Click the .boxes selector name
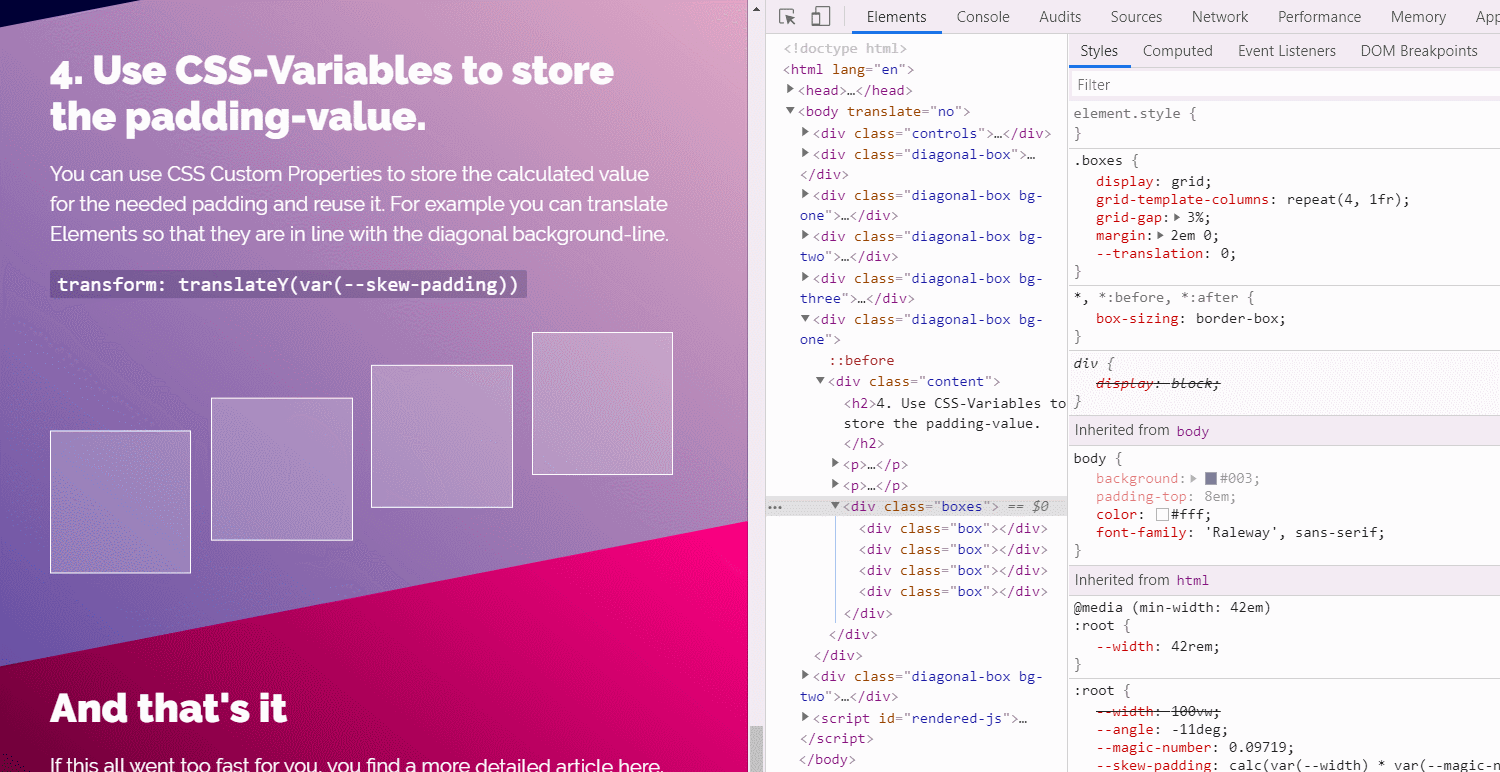This screenshot has width=1500, height=772. click(x=1098, y=160)
